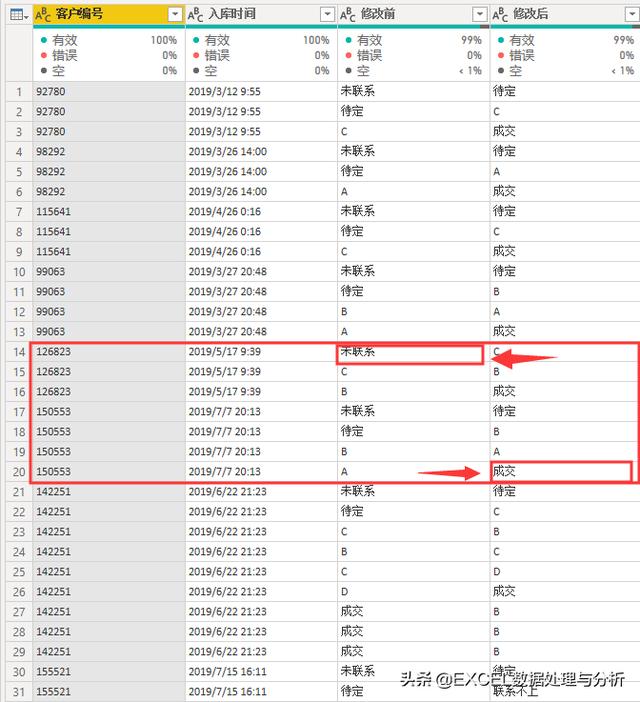The height and width of the screenshot is (702, 640).
Task: Click 有效 100% quality in 客户编号 column
Action: pos(109,40)
